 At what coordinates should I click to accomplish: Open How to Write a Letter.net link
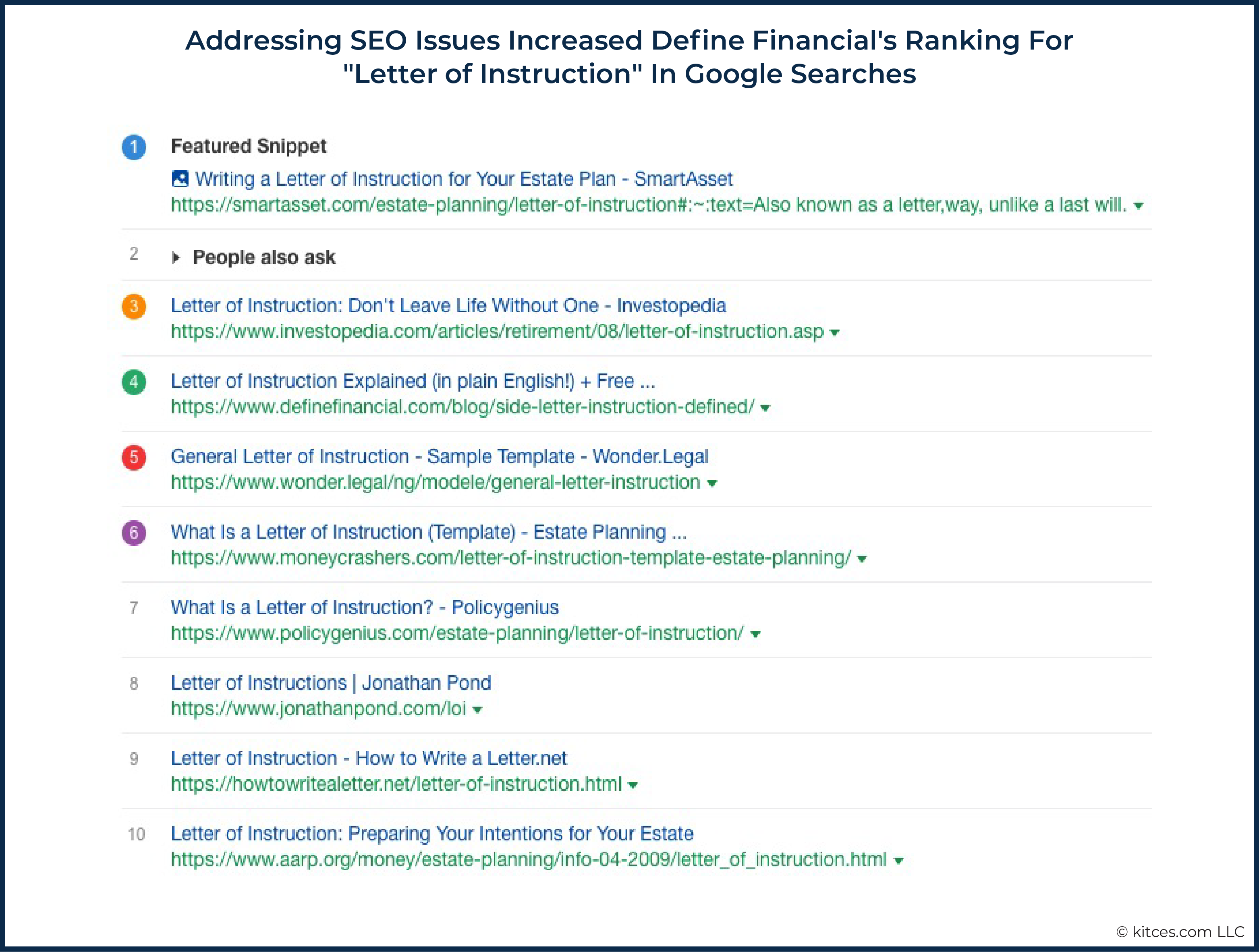point(369,759)
